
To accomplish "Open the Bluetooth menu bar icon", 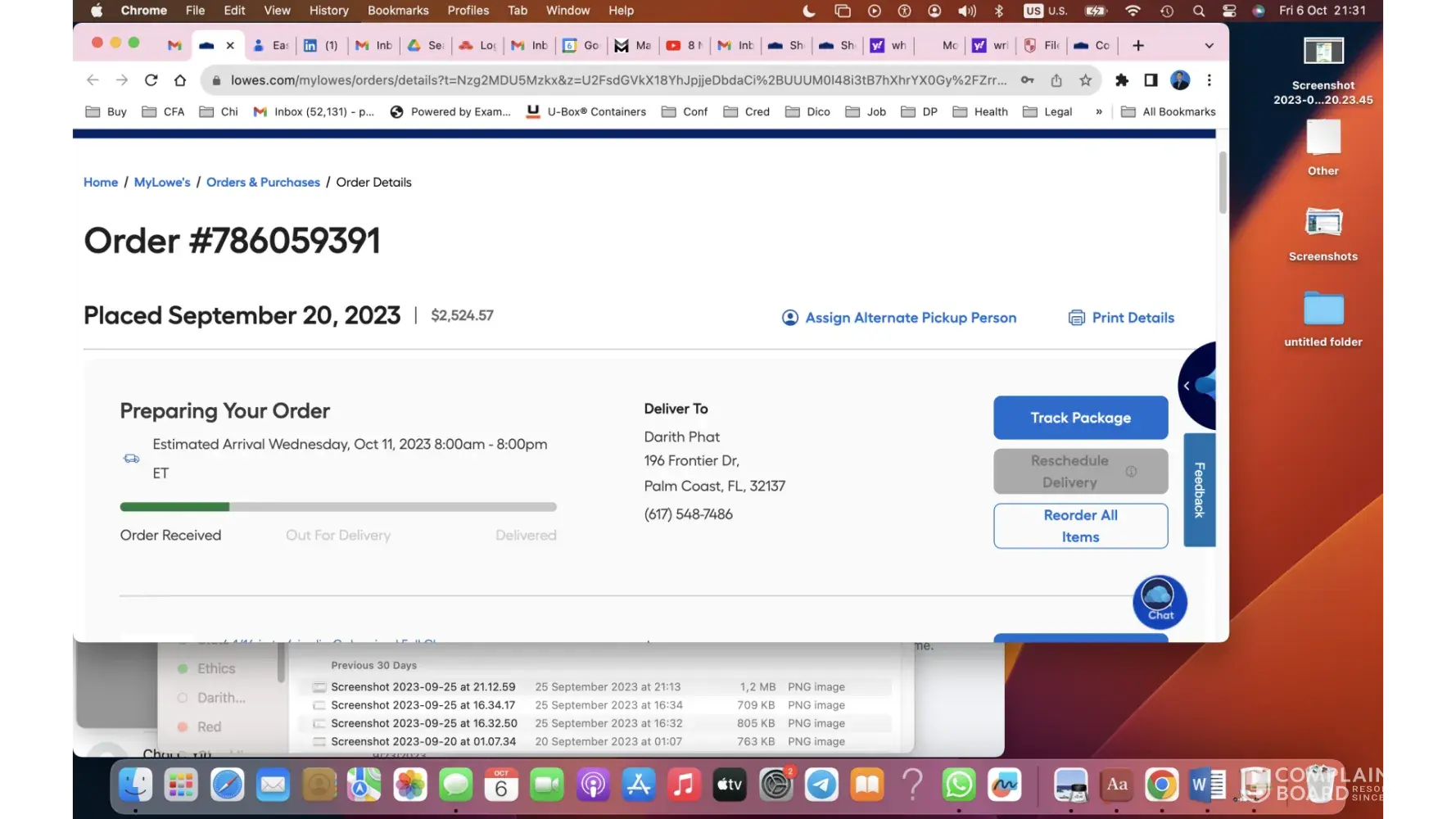I will click(999, 11).
